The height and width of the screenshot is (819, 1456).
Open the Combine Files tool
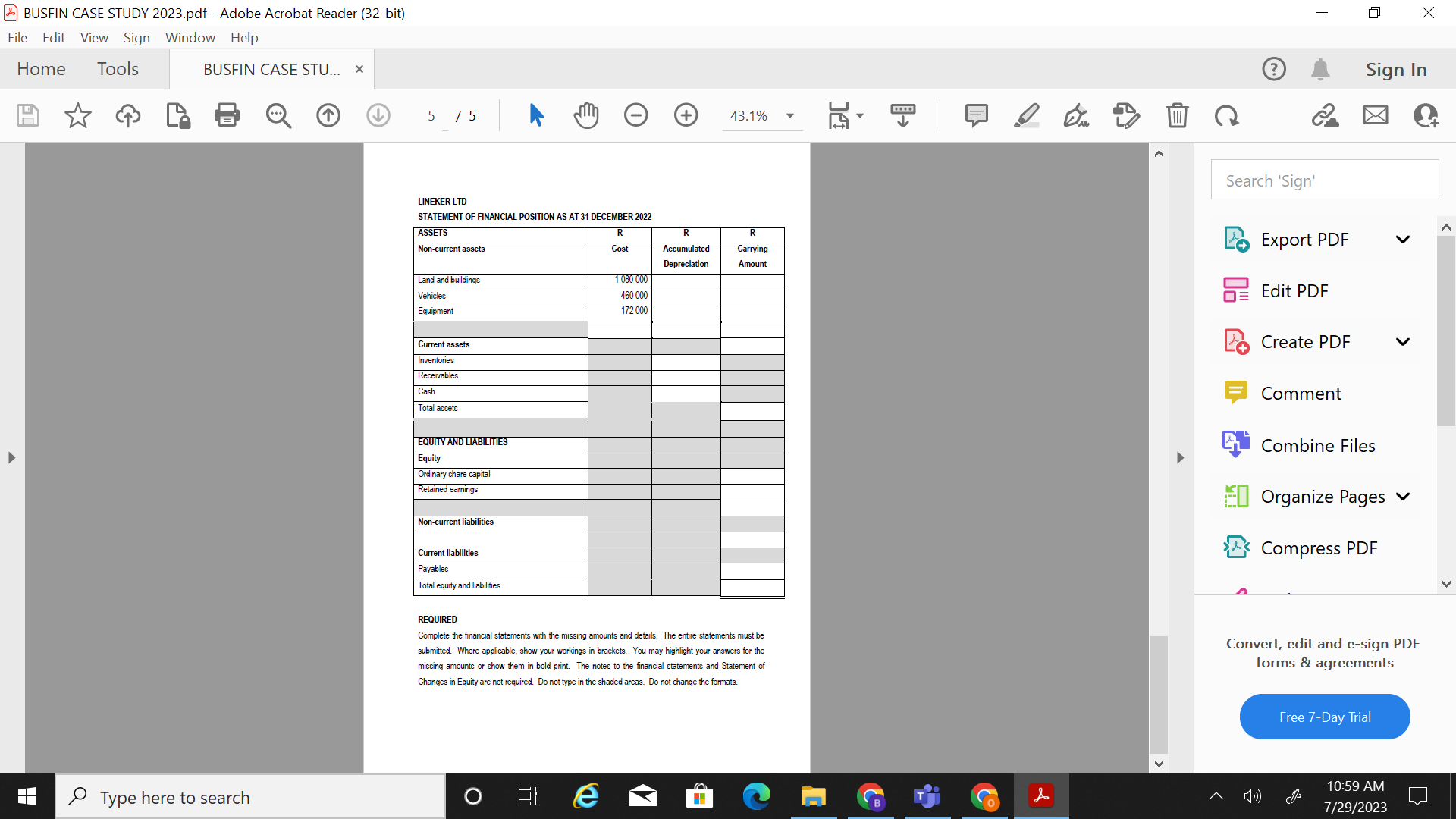[x=1317, y=445]
